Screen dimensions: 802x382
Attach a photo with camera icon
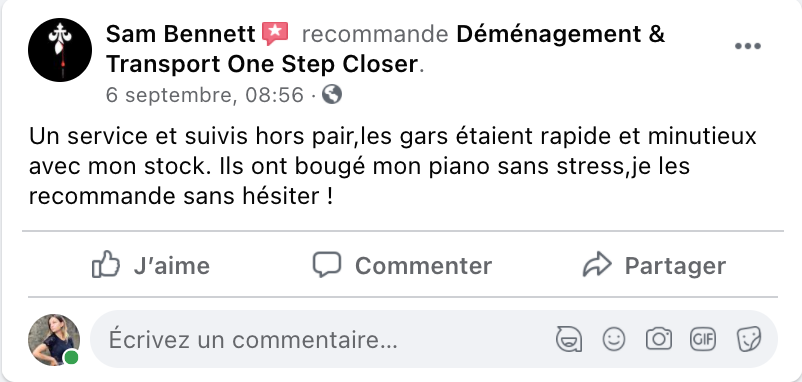(x=659, y=339)
